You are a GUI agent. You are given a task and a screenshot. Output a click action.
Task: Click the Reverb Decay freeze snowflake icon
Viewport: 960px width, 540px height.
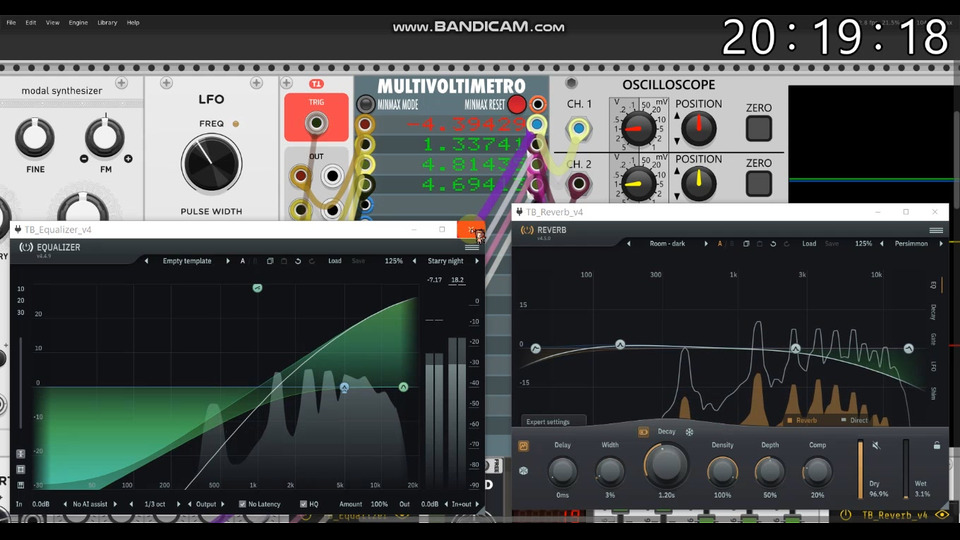click(x=689, y=432)
